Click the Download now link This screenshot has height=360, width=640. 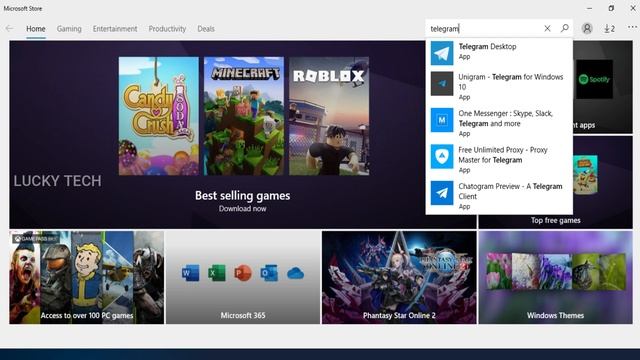[242, 209]
